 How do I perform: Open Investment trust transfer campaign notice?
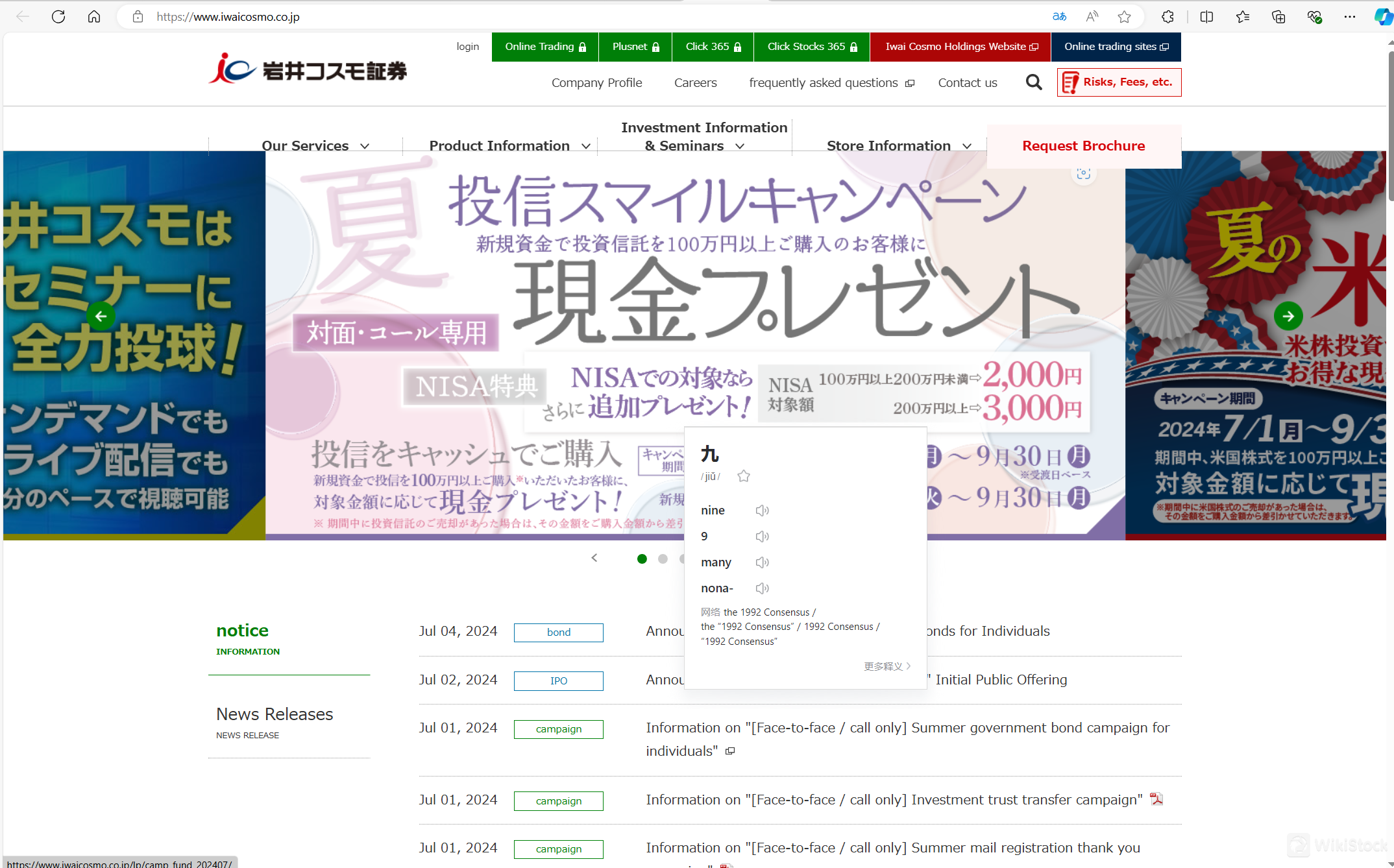894,799
